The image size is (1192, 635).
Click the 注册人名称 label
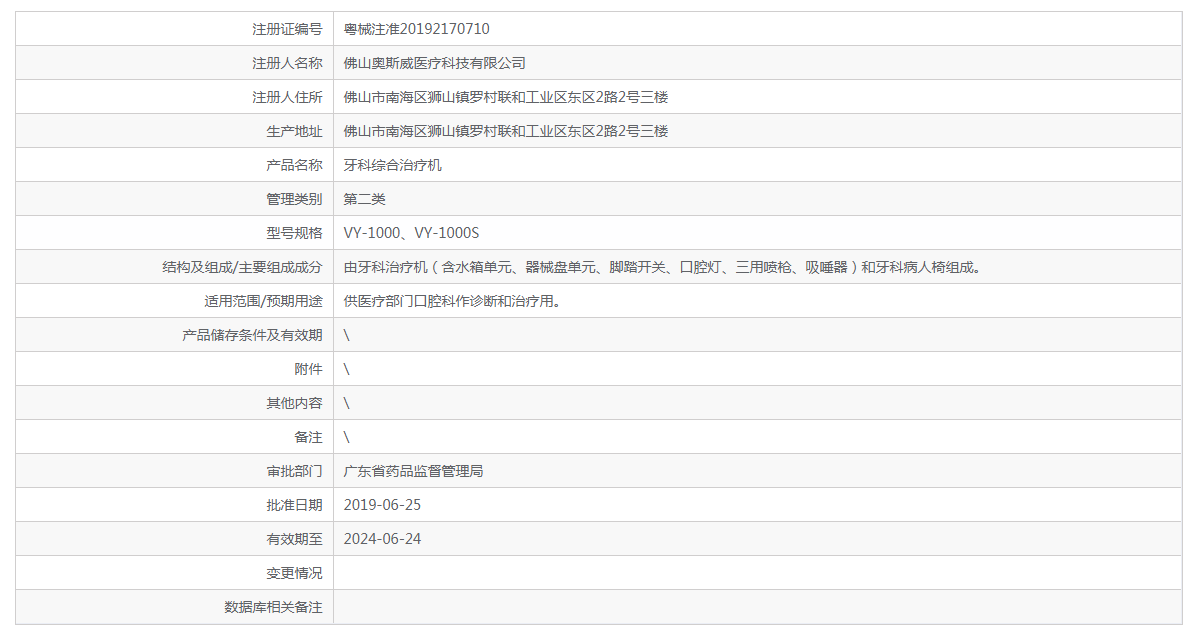click(x=287, y=63)
